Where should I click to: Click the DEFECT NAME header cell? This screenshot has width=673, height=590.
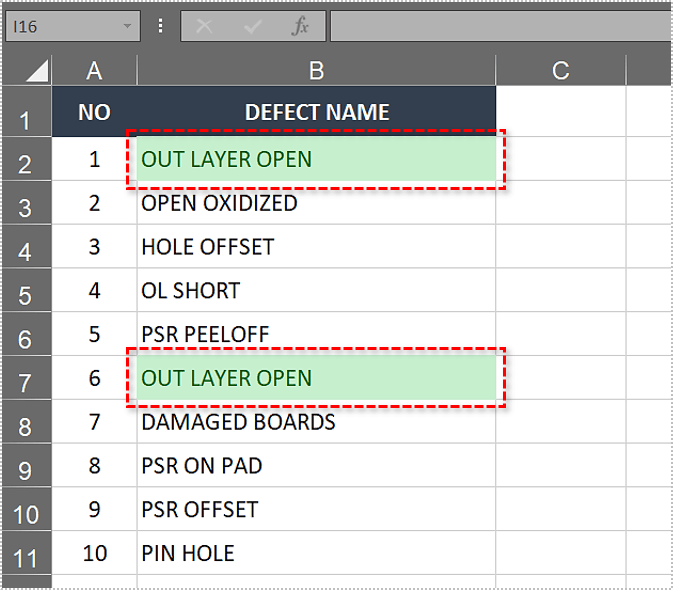pyautogui.click(x=316, y=112)
